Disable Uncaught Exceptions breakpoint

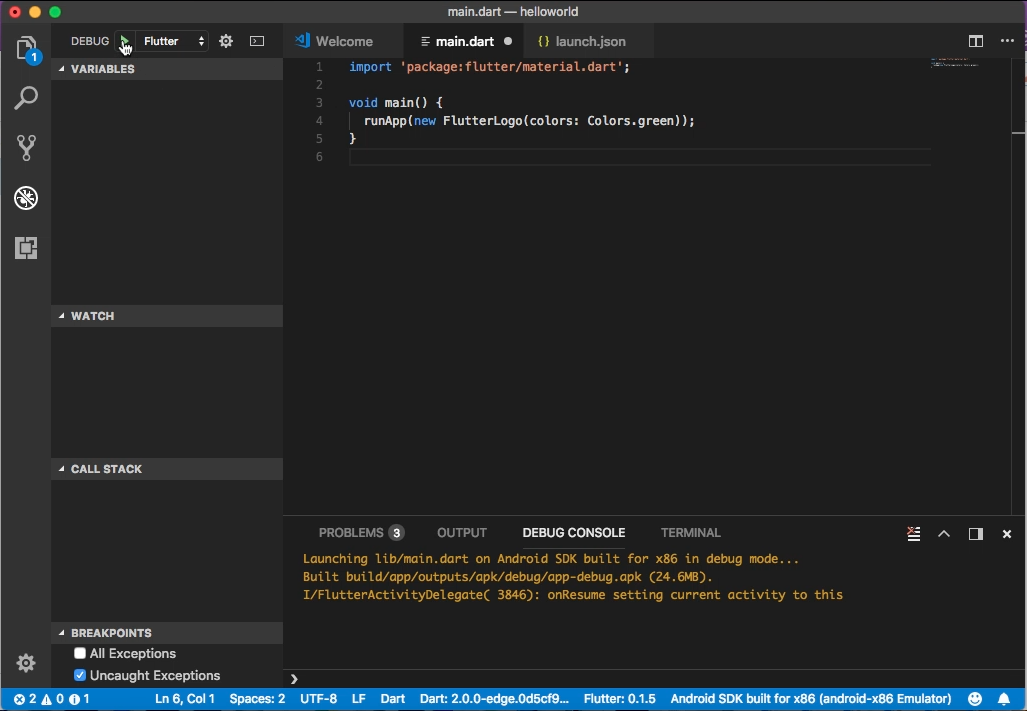click(80, 675)
